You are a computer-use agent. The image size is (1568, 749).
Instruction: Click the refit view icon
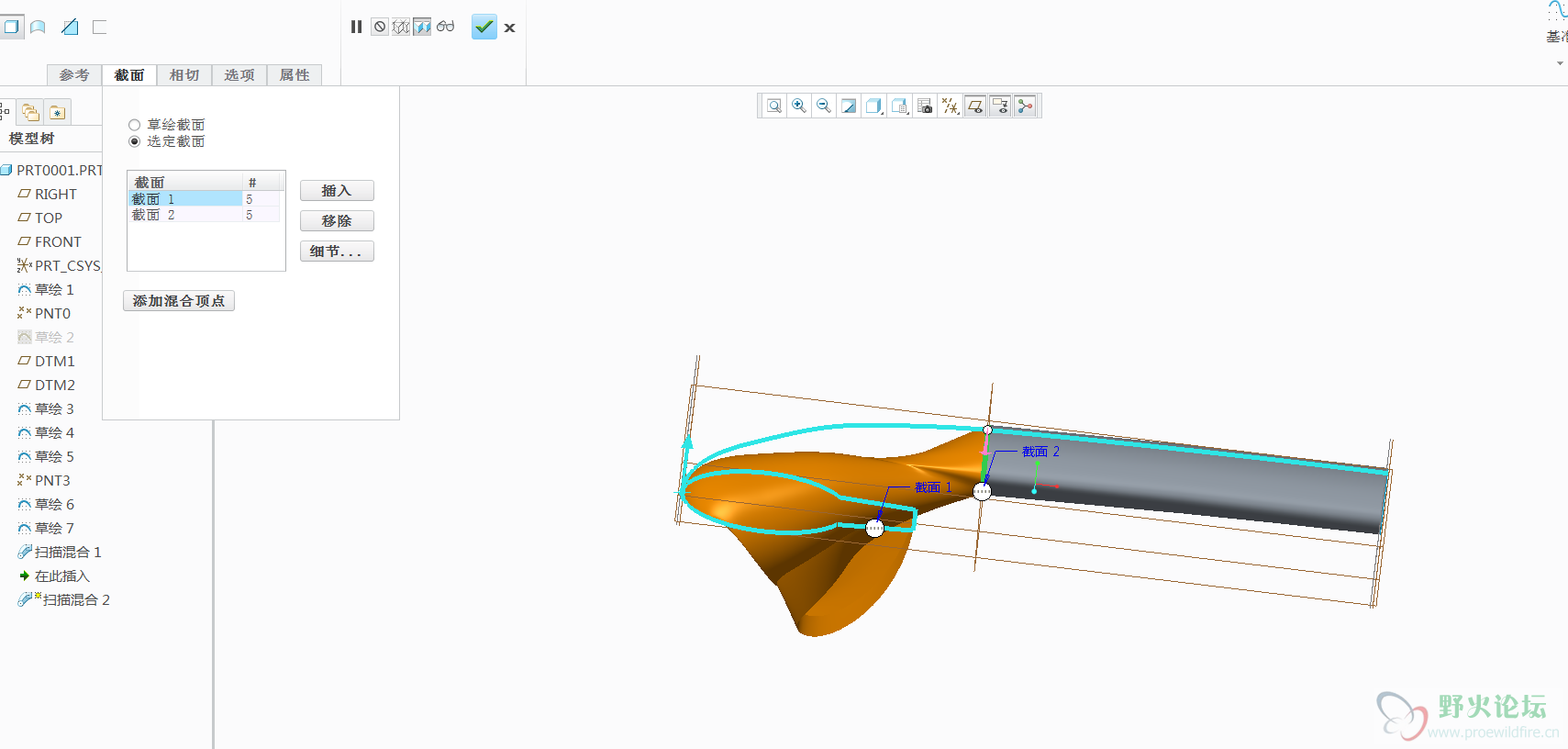(x=774, y=106)
